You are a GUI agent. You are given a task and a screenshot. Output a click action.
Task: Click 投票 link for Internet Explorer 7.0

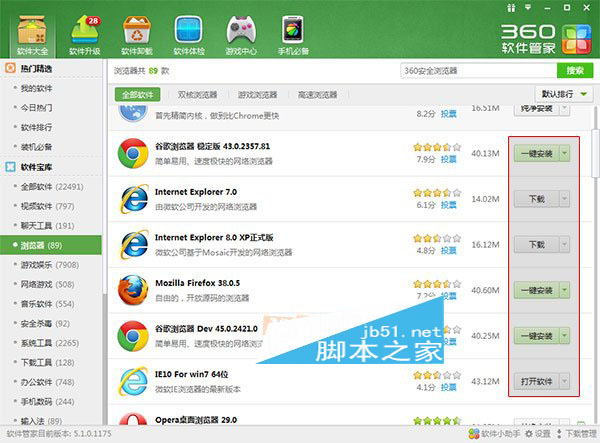[448, 205]
